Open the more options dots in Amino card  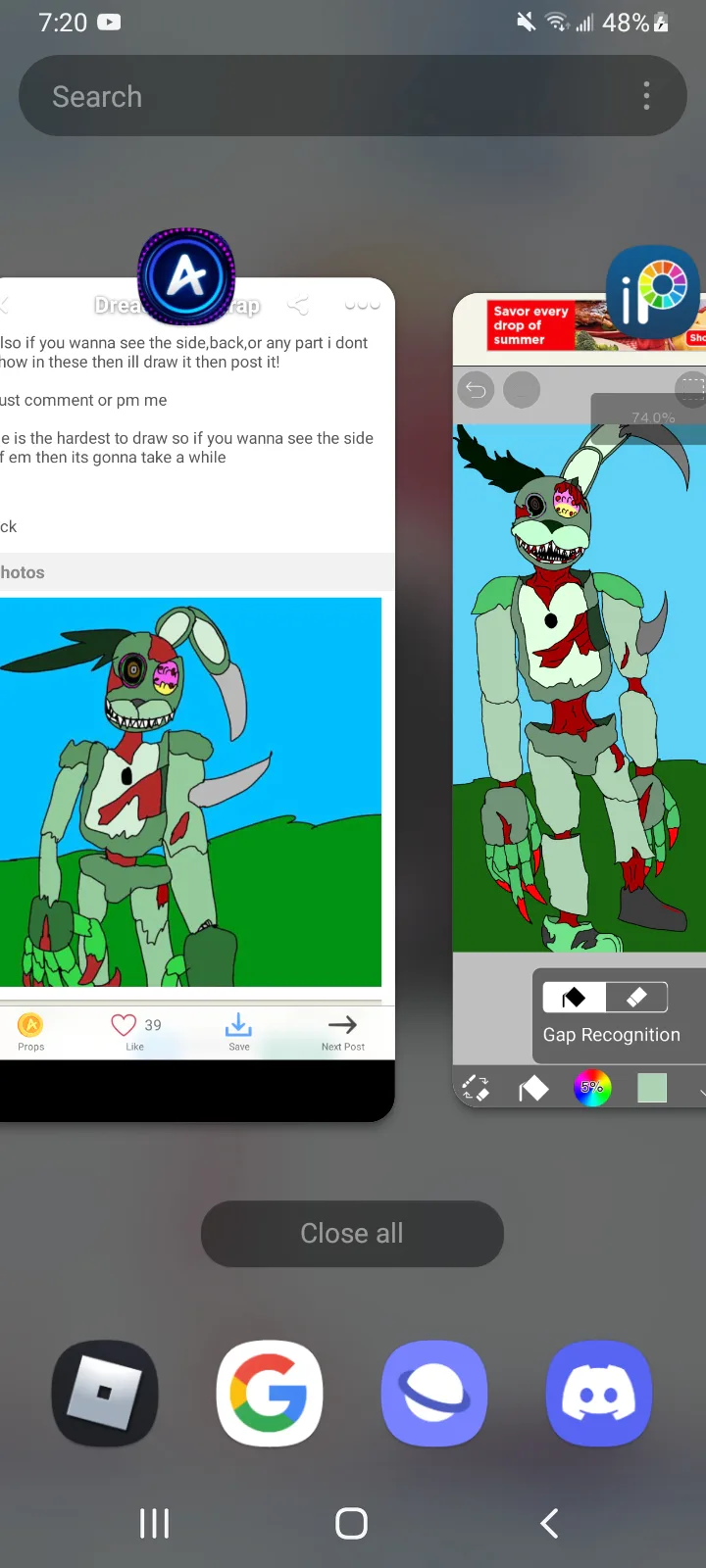(x=362, y=306)
